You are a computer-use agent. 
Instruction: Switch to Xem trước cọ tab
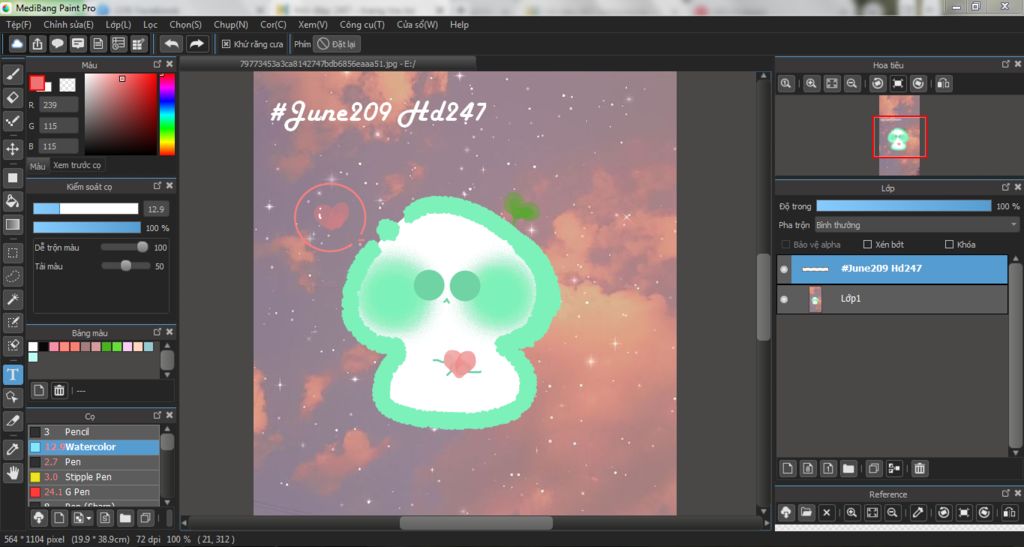pyautogui.click(x=77, y=165)
